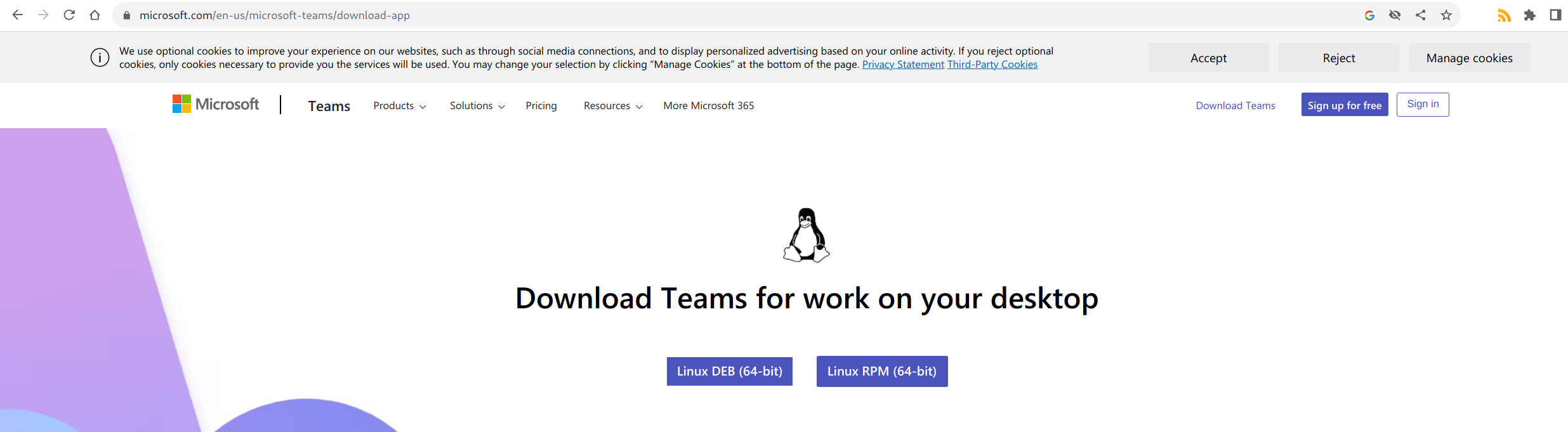The height and width of the screenshot is (432, 1568).
Task: Expand the Resources dropdown menu
Action: [x=613, y=106]
